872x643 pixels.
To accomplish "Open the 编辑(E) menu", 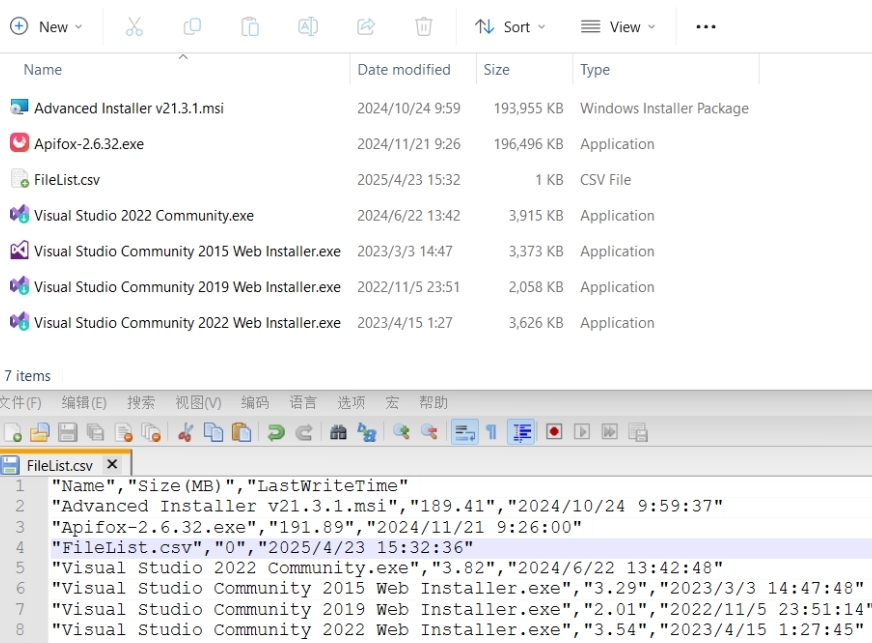I will (84, 402).
